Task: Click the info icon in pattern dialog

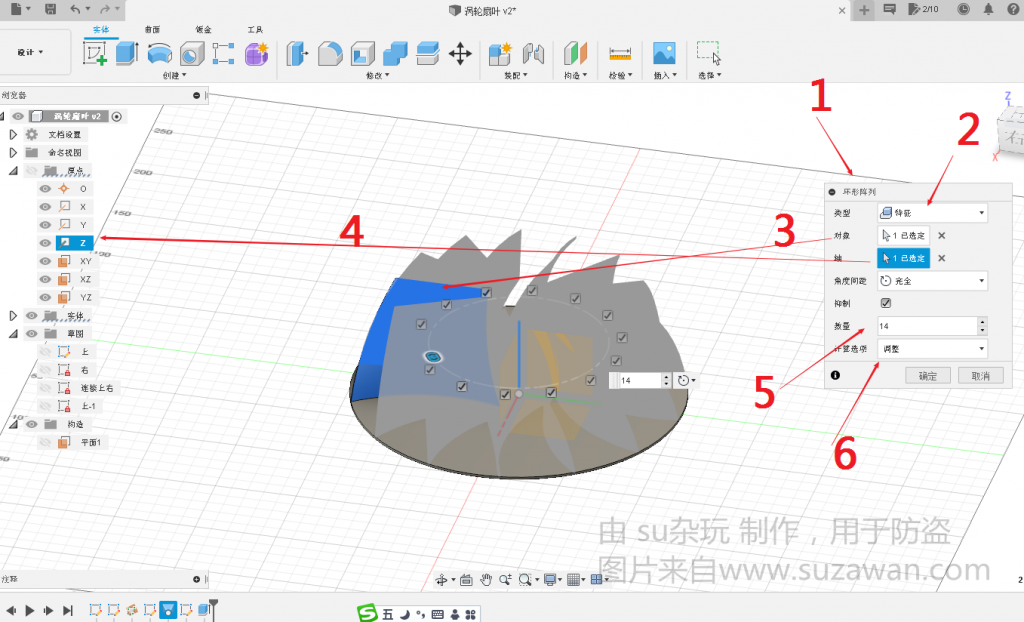Action: (x=835, y=375)
